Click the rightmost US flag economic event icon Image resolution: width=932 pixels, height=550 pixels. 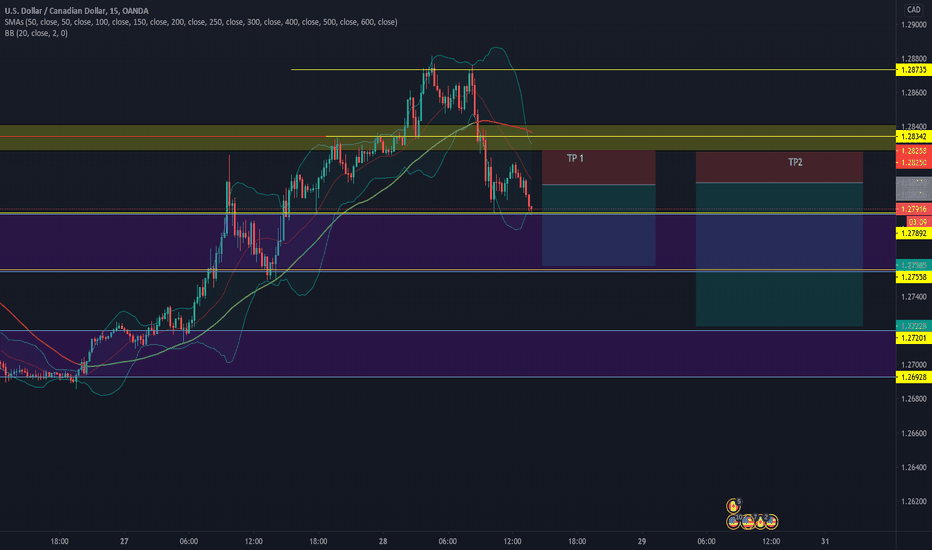coord(772,522)
